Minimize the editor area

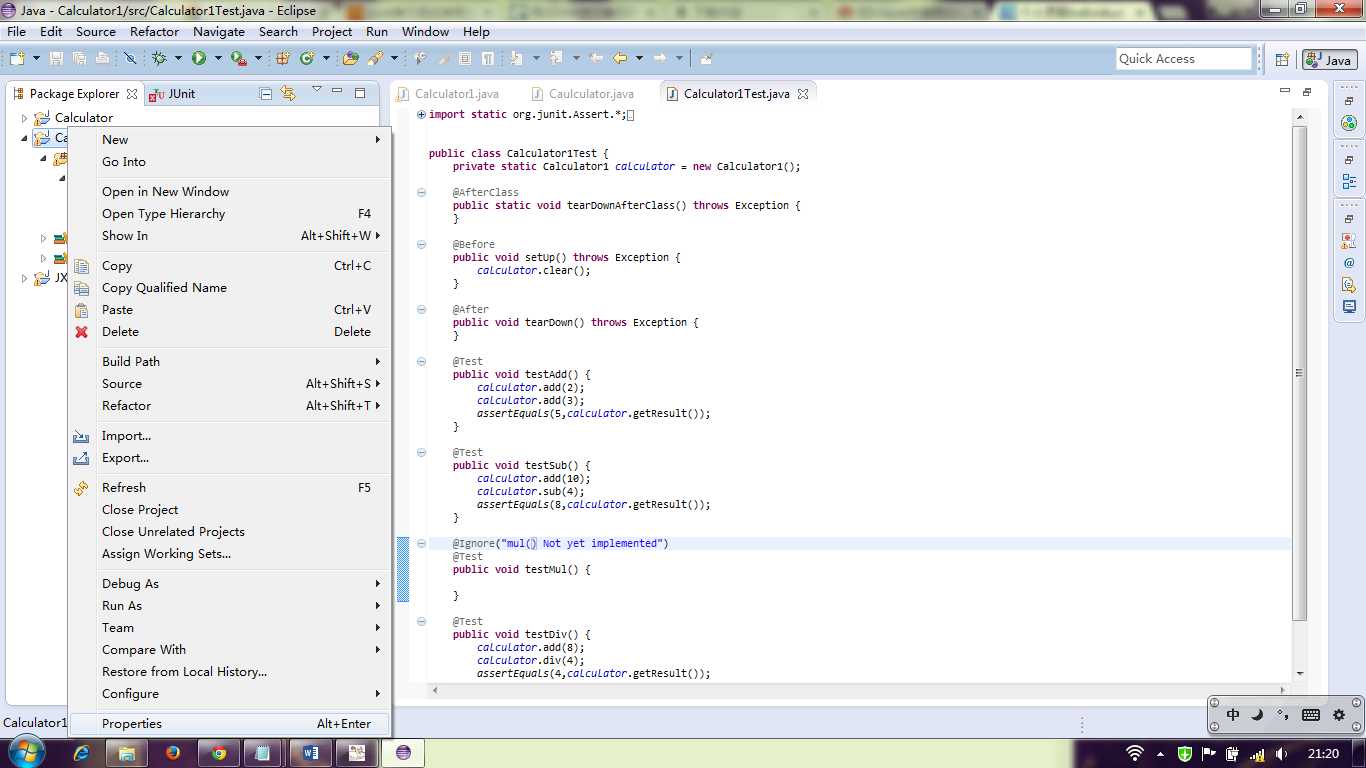pos(1285,91)
